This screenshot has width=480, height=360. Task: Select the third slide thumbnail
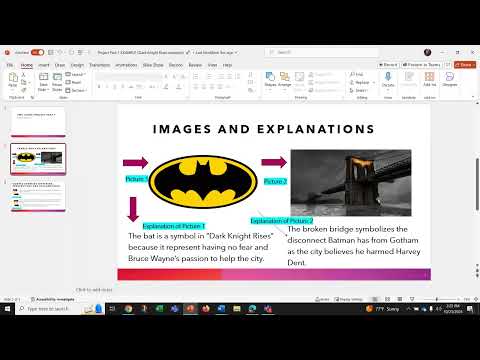point(38,196)
